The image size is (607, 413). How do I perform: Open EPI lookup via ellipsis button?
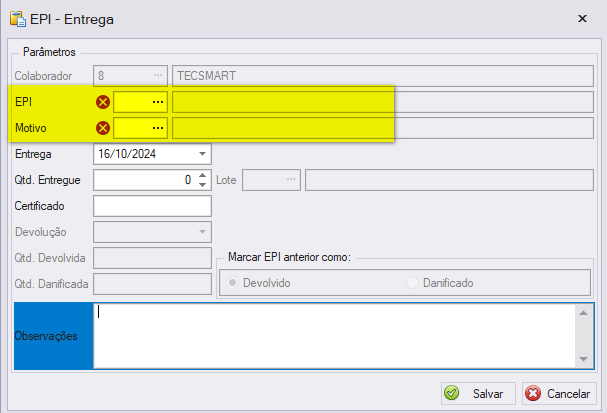pos(158,102)
